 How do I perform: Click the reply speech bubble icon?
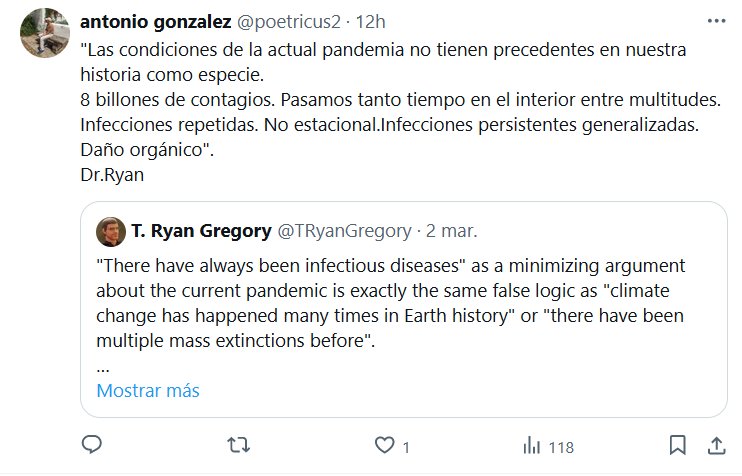[x=92, y=444]
